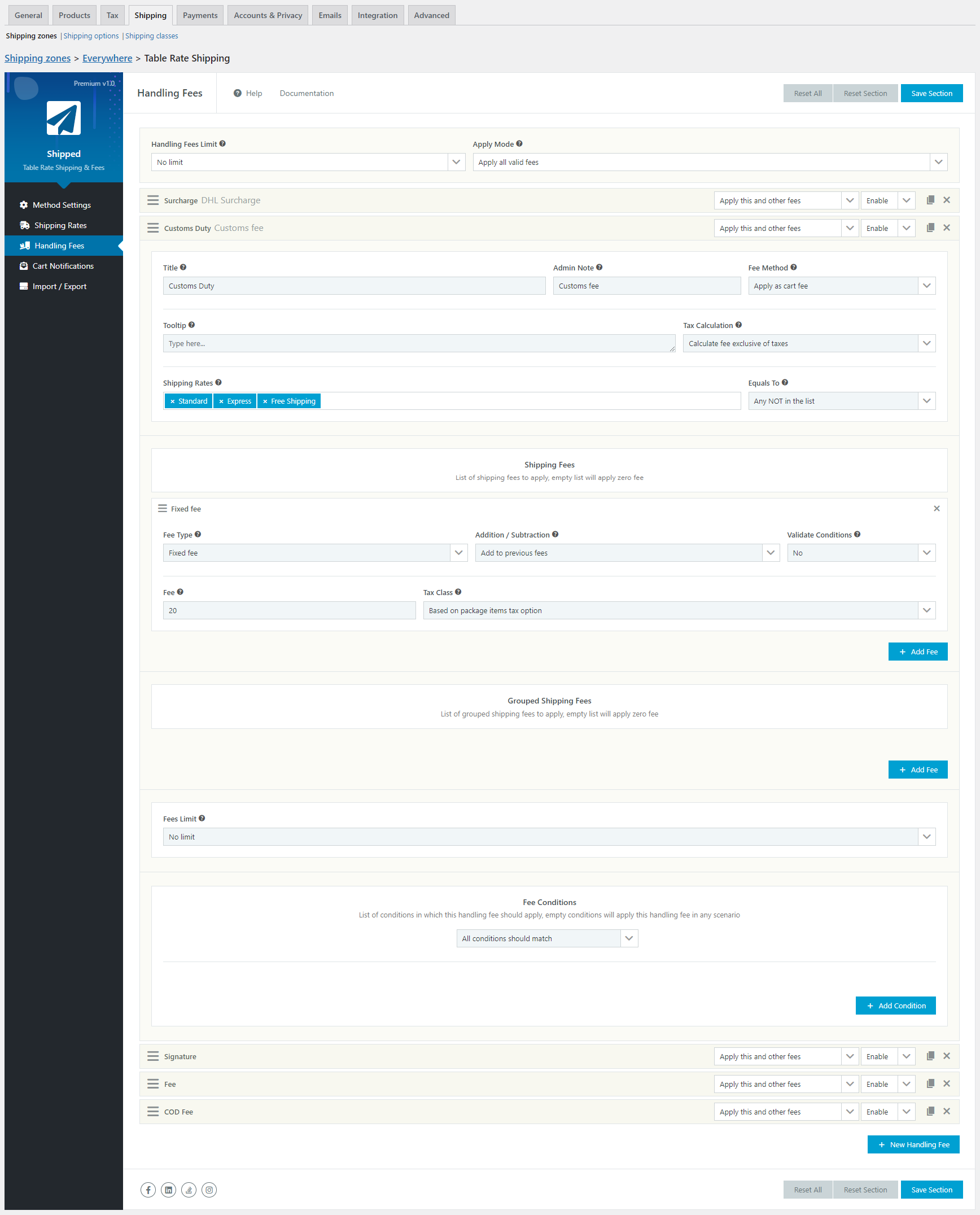Switch to the Advanced tab
980x1215 pixels.
tap(431, 15)
